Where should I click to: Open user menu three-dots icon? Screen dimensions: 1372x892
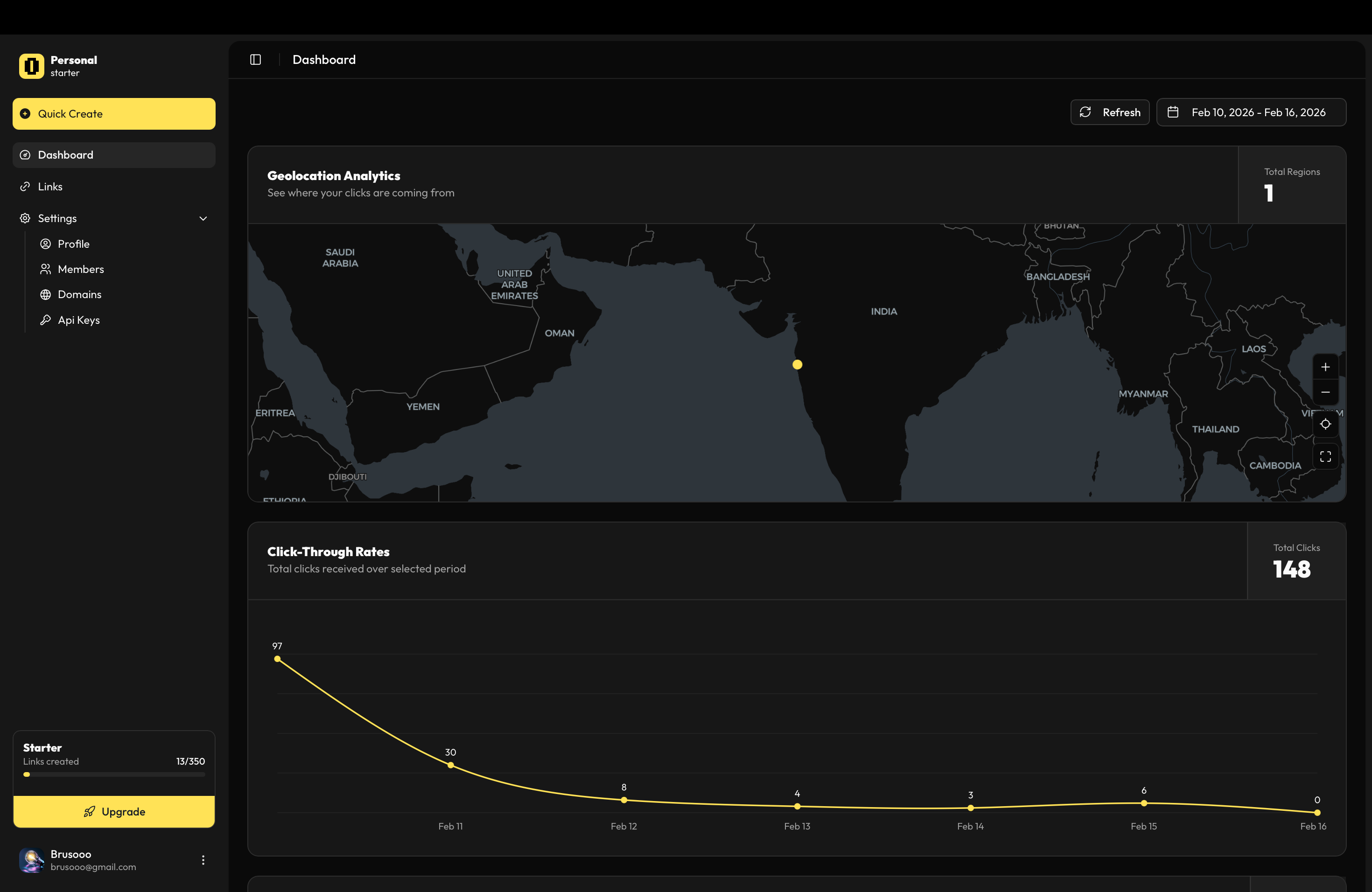pos(203,860)
